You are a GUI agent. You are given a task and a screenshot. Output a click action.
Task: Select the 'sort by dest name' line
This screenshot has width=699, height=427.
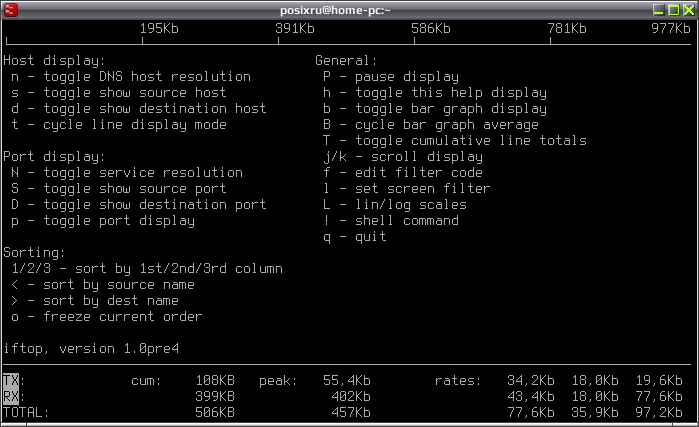coord(95,301)
